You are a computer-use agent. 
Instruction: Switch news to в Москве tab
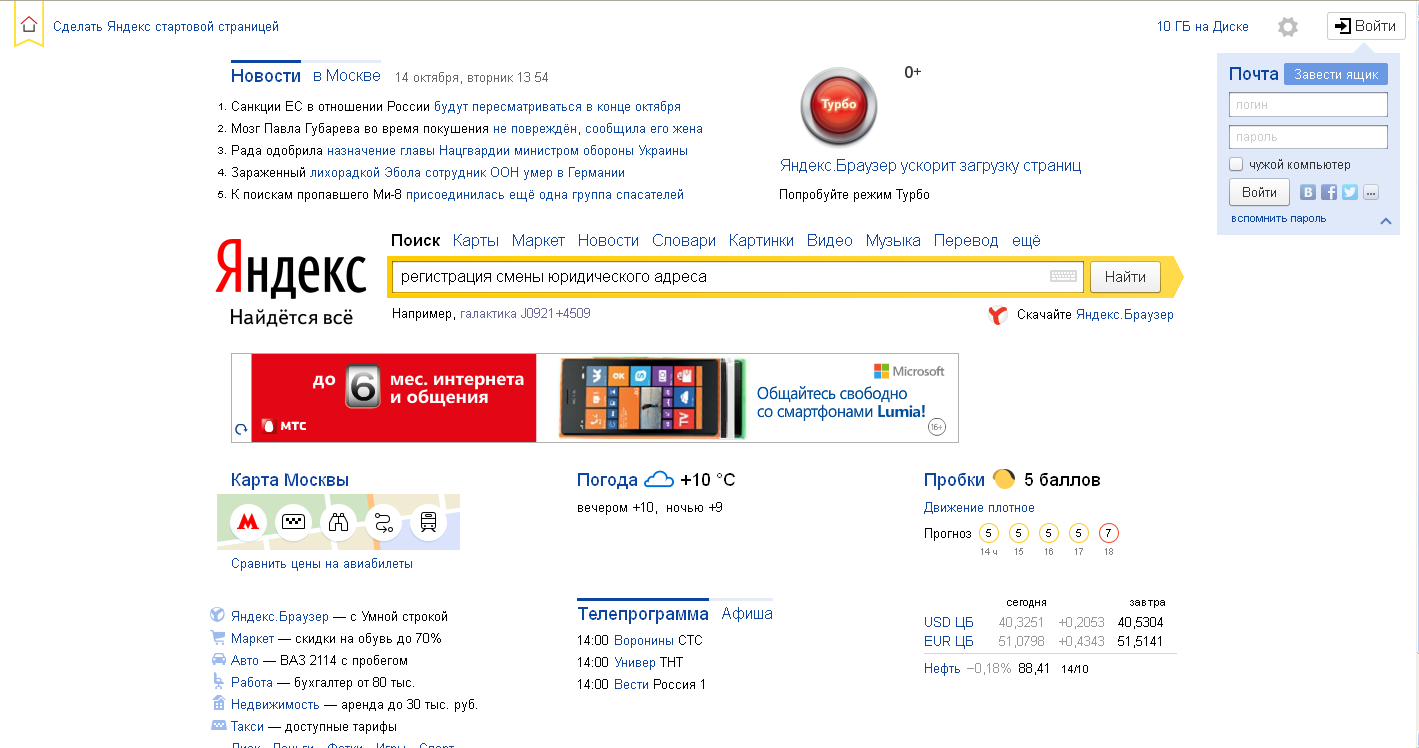click(347, 76)
